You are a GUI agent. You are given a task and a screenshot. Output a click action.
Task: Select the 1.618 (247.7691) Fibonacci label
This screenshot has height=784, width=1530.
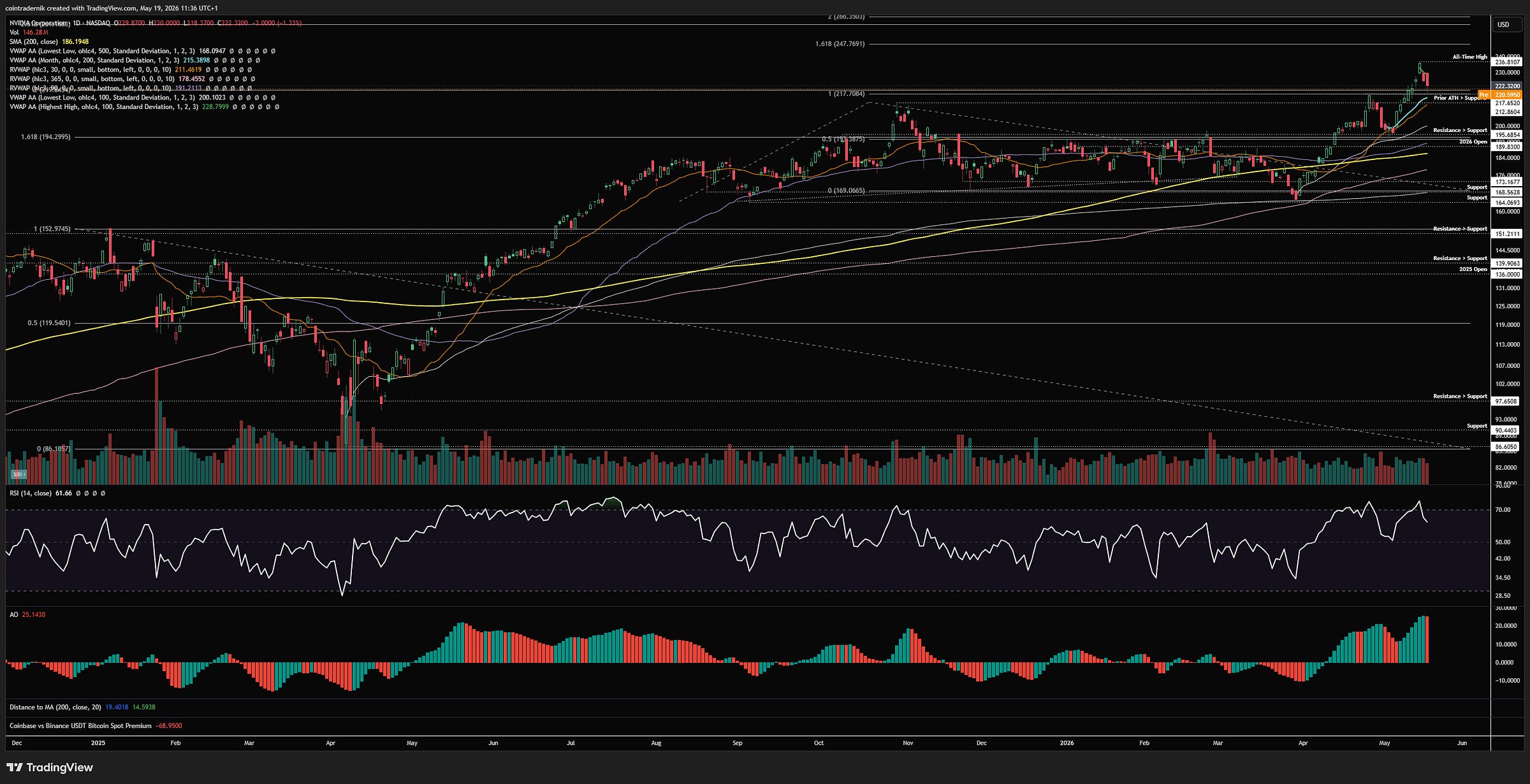[840, 44]
